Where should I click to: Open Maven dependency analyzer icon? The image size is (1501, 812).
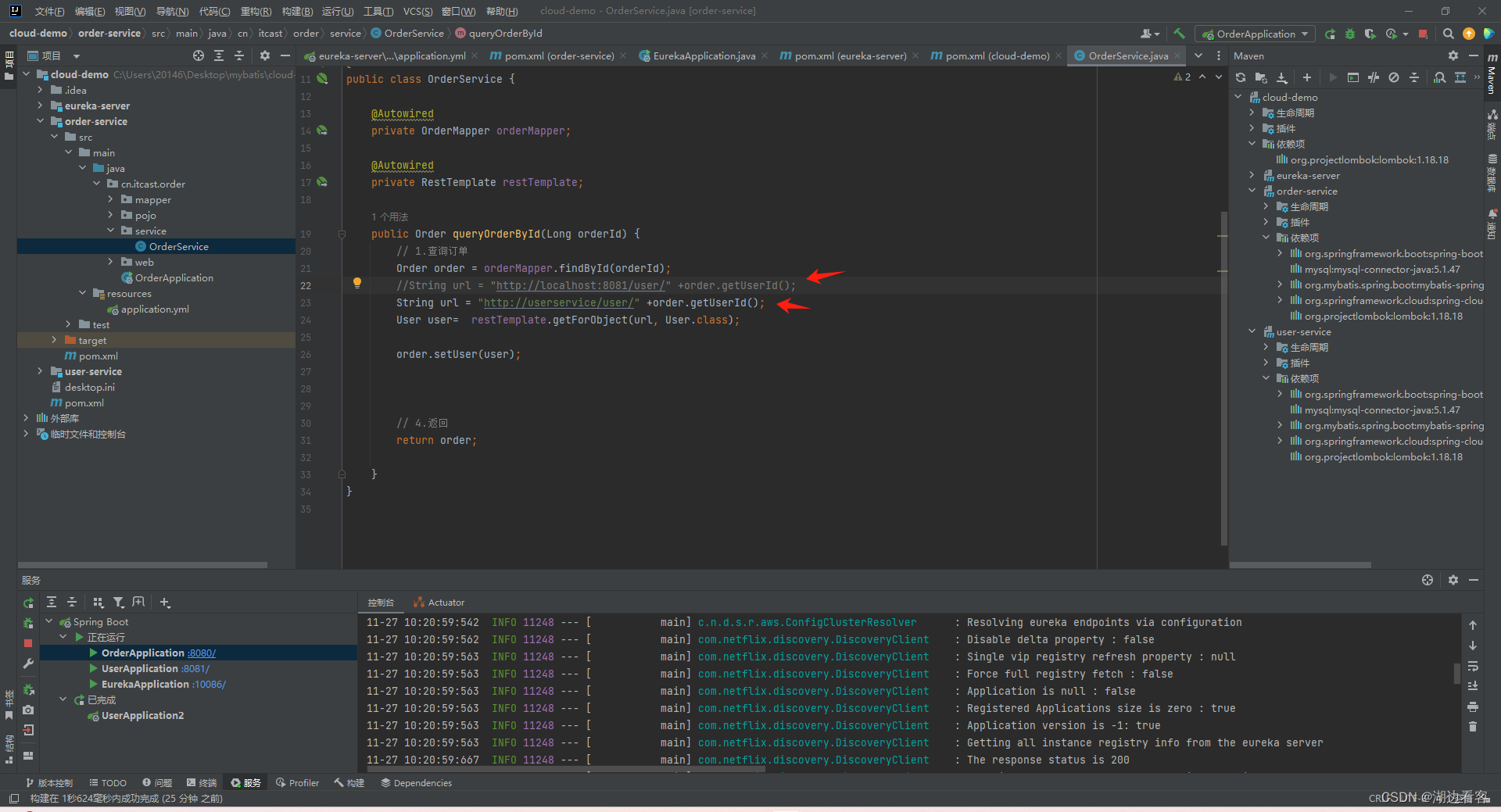(x=1439, y=77)
